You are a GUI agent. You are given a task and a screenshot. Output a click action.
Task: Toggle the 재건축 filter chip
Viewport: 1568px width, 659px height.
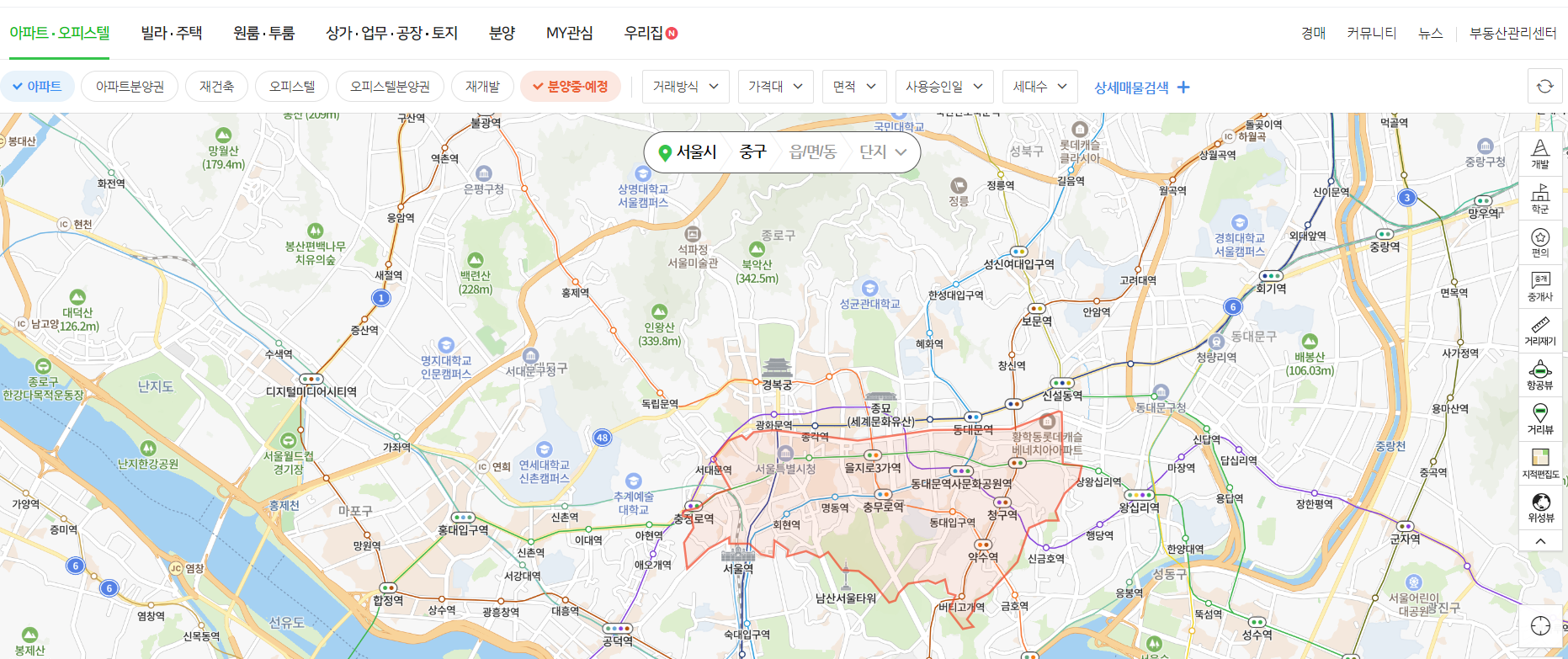pyautogui.click(x=216, y=87)
